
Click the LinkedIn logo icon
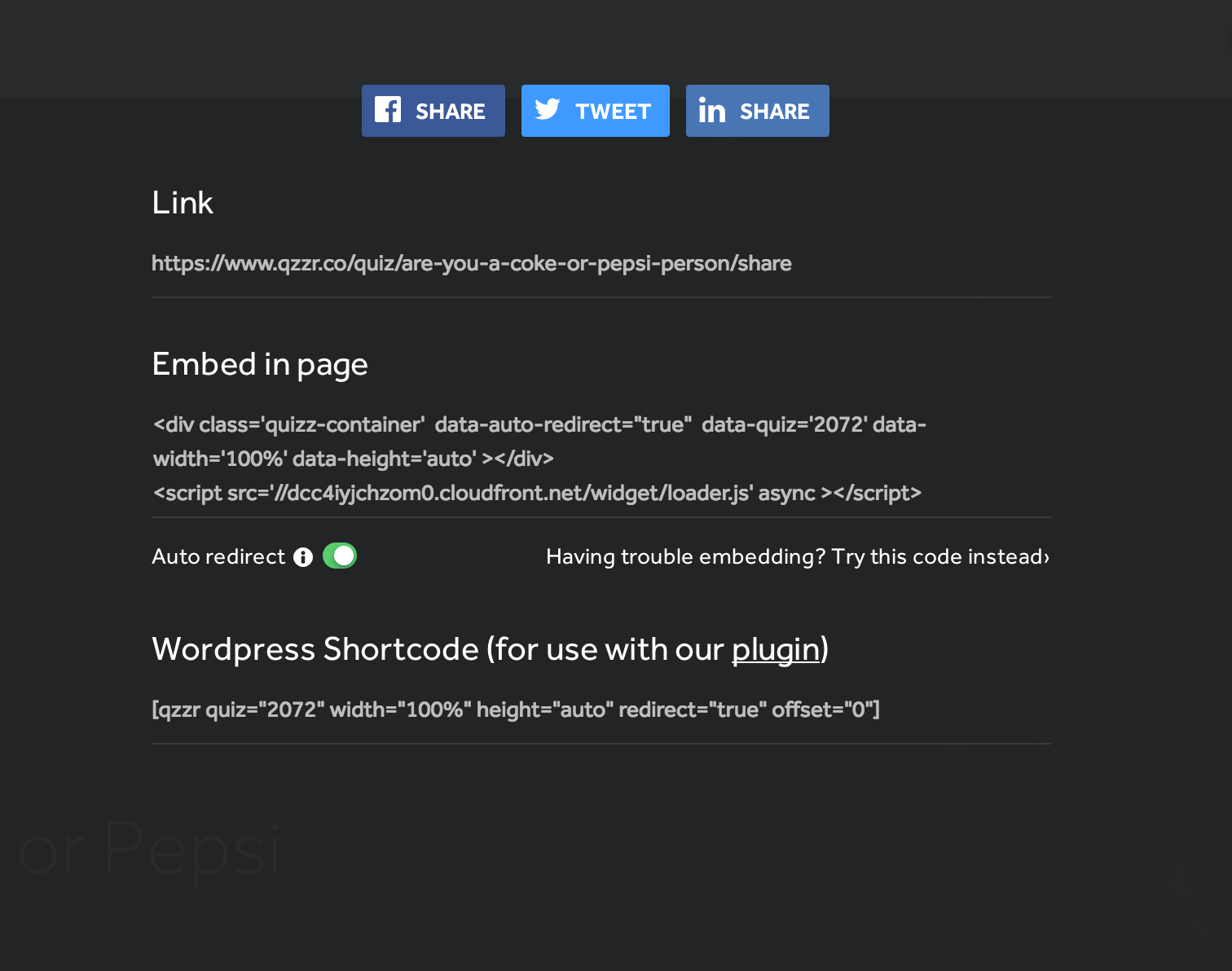point(712,110)
